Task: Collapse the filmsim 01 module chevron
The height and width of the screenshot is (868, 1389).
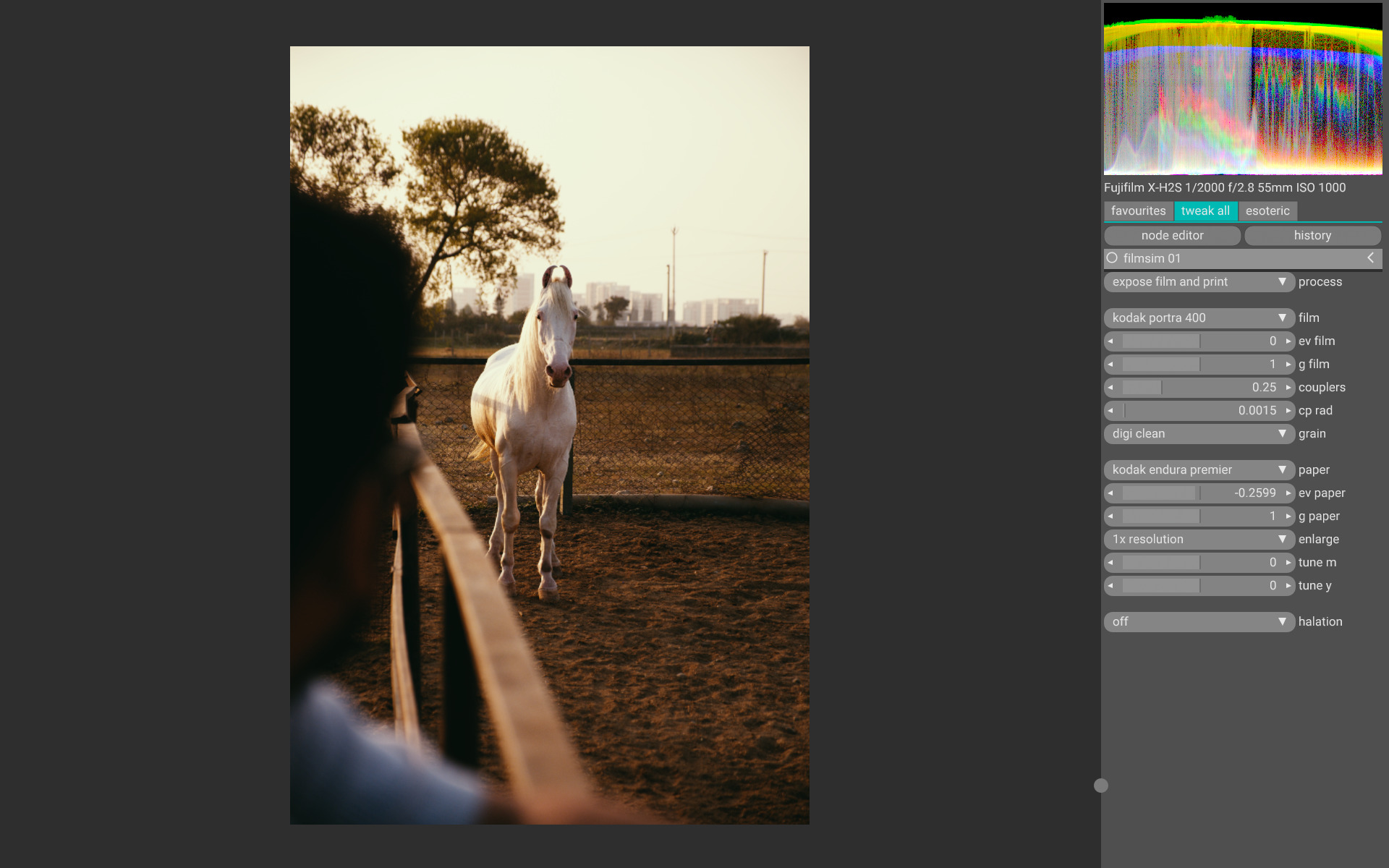Action: point(1370,258)
